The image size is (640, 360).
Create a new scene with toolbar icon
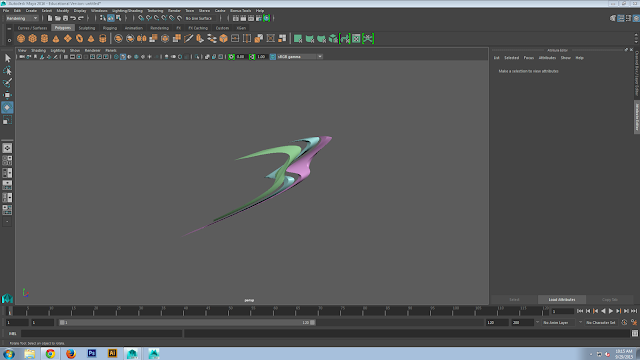click(x=50, y=18)
